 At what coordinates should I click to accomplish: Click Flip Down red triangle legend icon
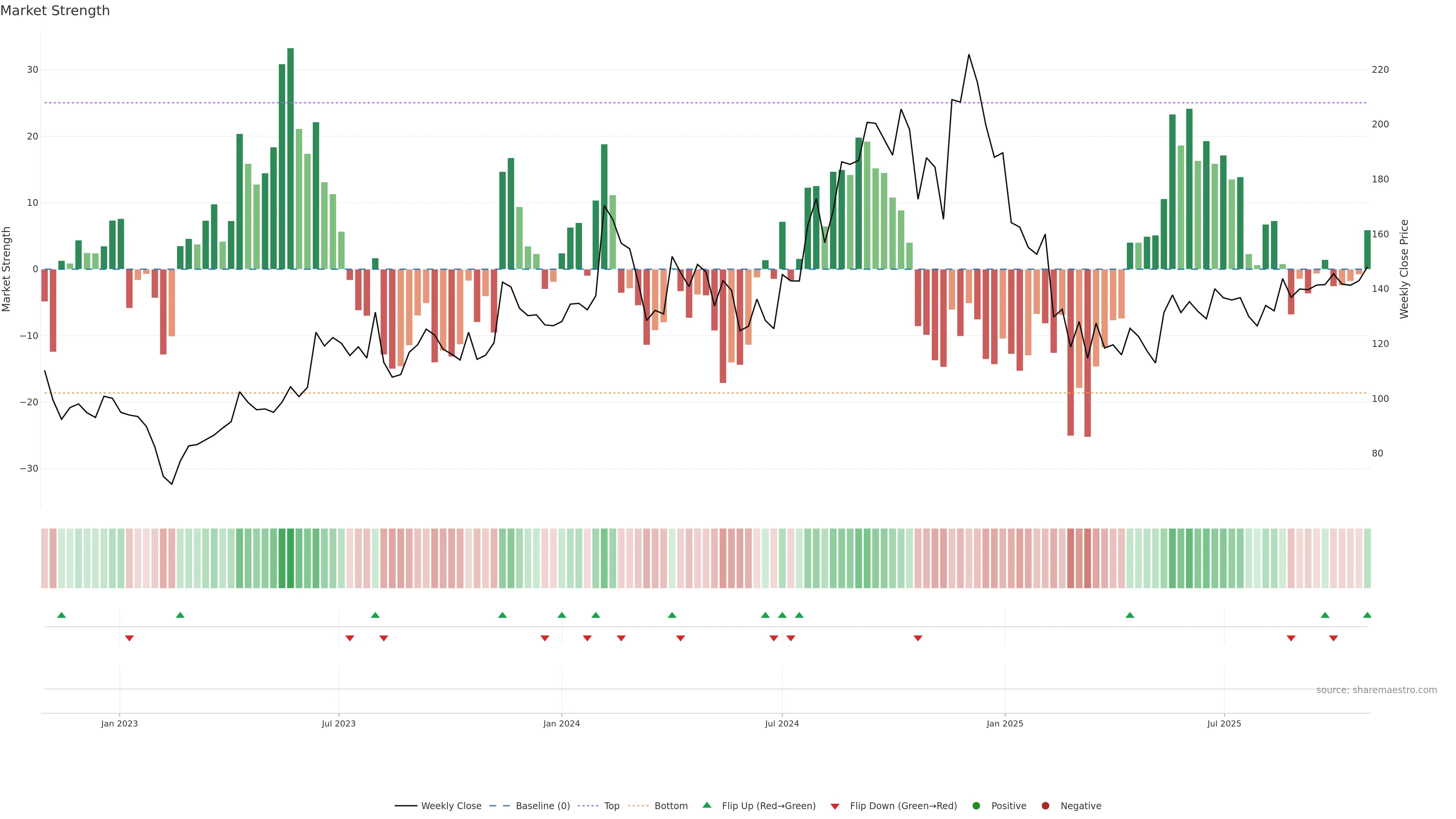tap(835, 806)
